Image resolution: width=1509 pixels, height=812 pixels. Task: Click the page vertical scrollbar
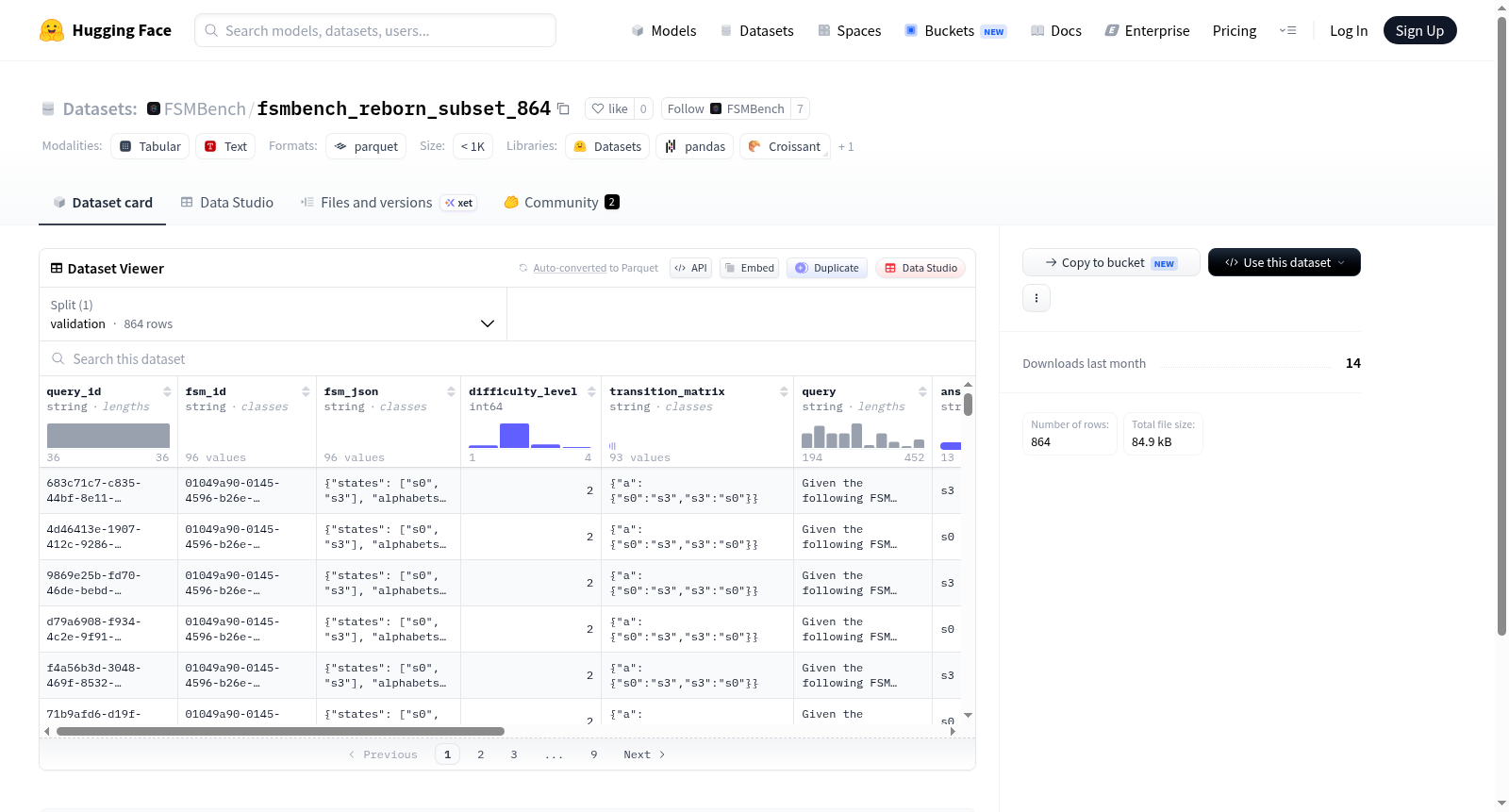pyautogui.click(x=1501, y=325)
